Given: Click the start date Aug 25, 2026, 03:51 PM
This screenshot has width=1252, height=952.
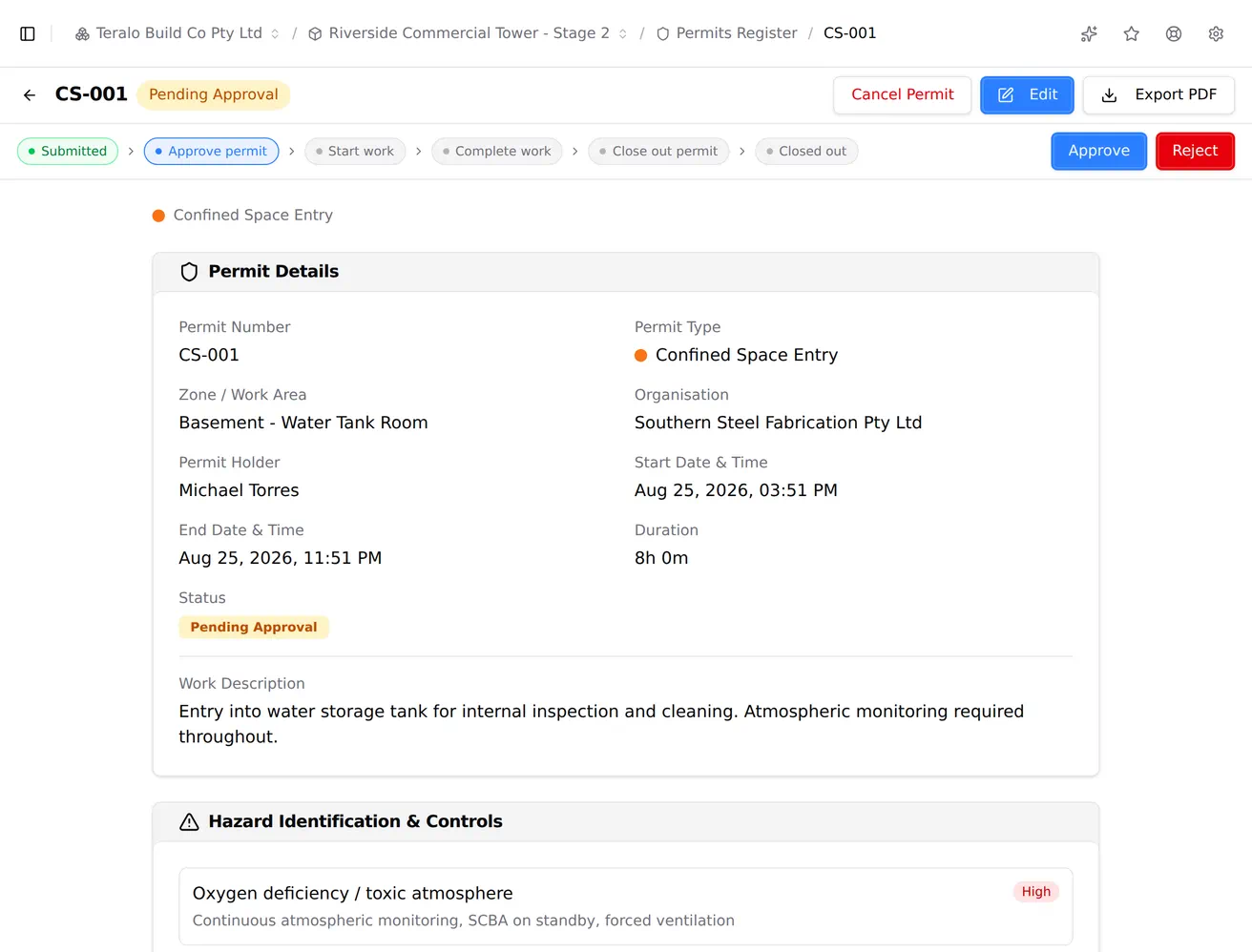Looking at the screenshot, I should pos(736,490).
